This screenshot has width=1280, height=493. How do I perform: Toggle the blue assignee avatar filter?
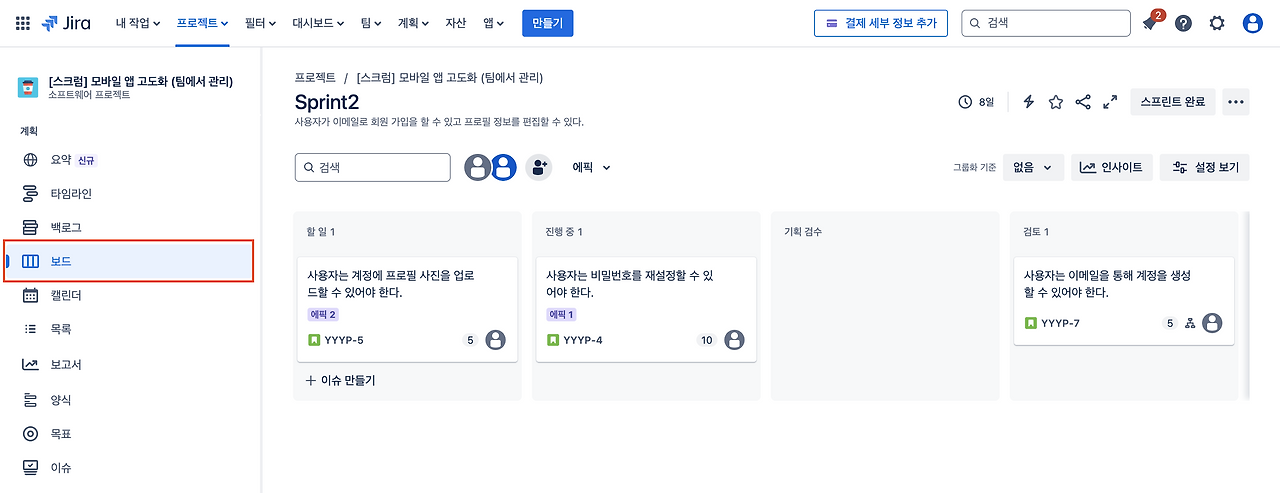[x=504, y=167]
